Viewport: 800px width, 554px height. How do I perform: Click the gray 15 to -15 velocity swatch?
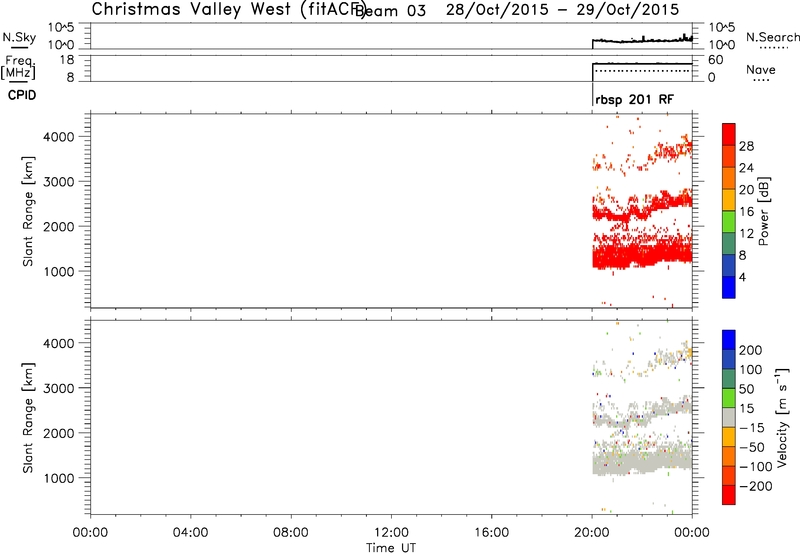[x=729, y=417]
